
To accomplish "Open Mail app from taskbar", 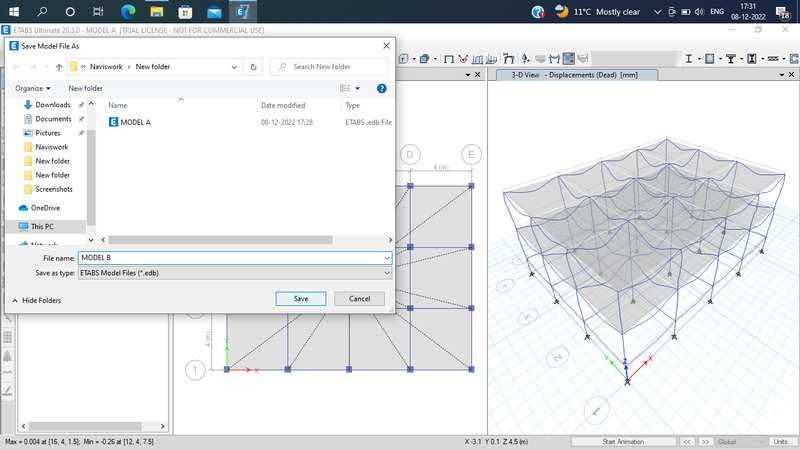I will (x=214, y=11).
